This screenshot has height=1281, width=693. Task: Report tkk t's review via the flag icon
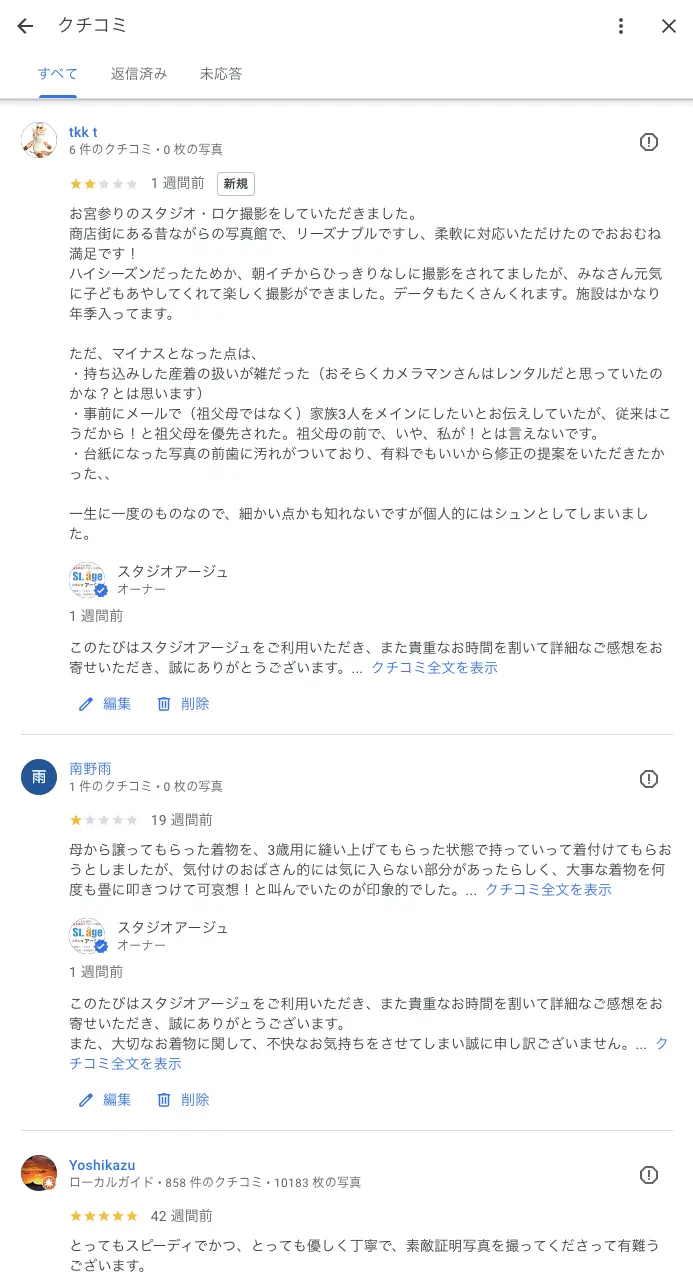coord(649,143)
